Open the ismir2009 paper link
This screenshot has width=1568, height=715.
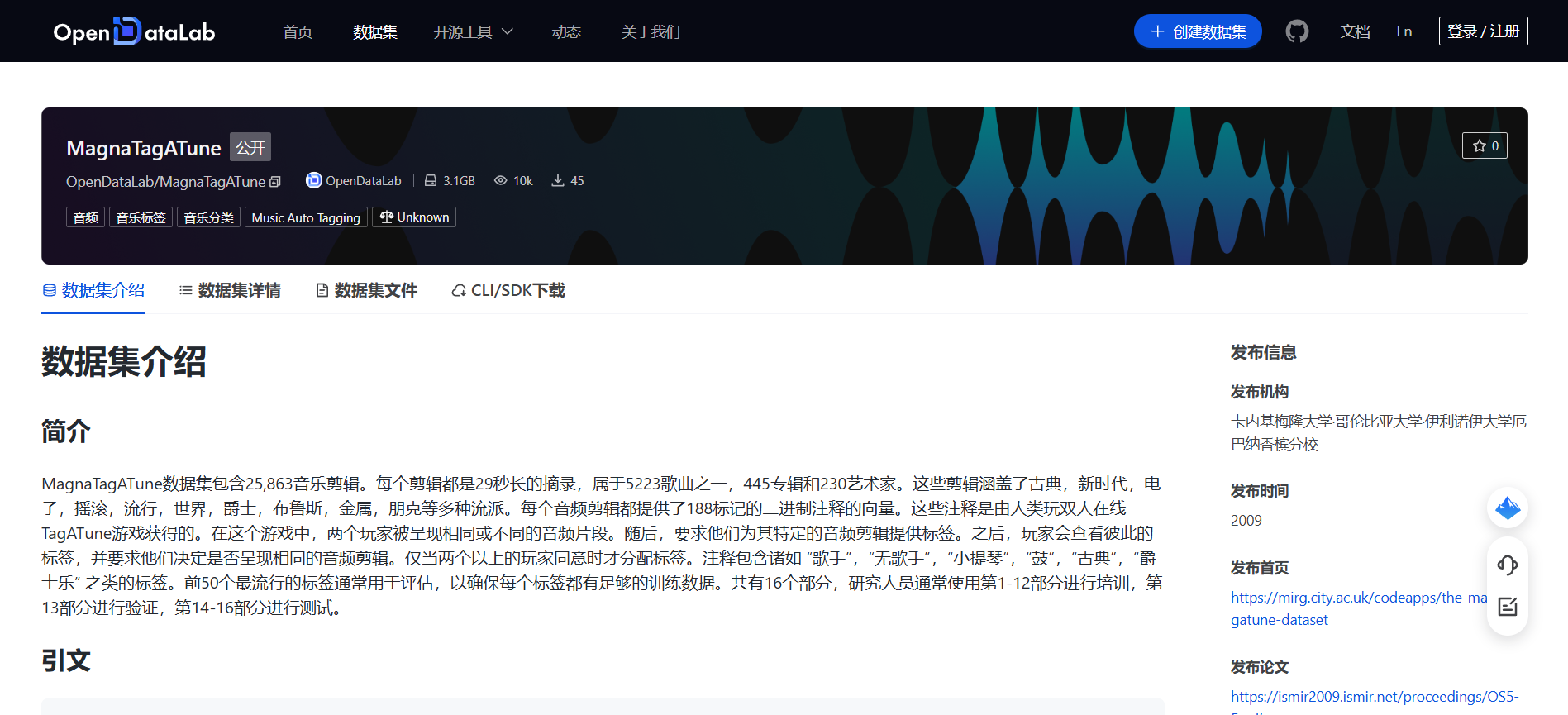point(1375,697)
